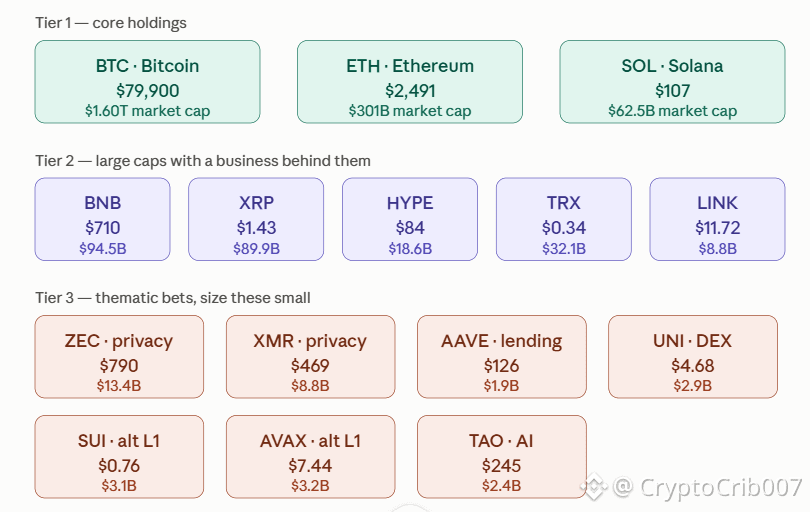The width and height of the screenshot is (810, 512).
Task: Choose the UNI DEX card
Action: [x=693, y=356]
